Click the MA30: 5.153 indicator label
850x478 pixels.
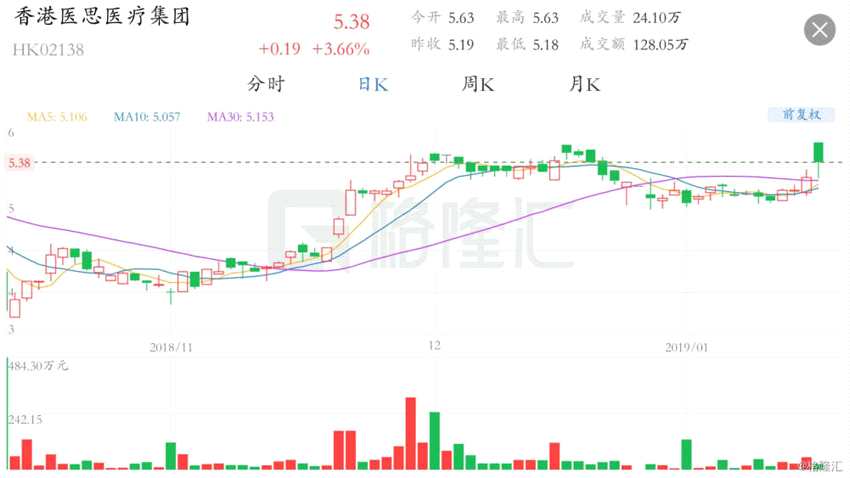[241, 117]
